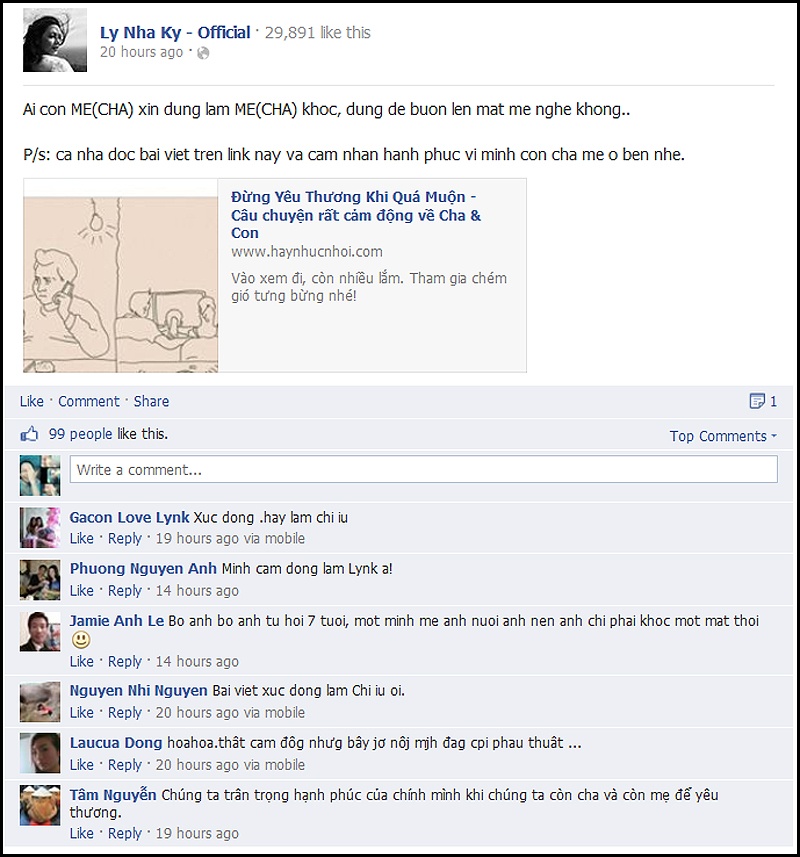Screen dimensions: 800x857
Task: Open Ly Nha Ky - Official page name
Action: [175, 33]
